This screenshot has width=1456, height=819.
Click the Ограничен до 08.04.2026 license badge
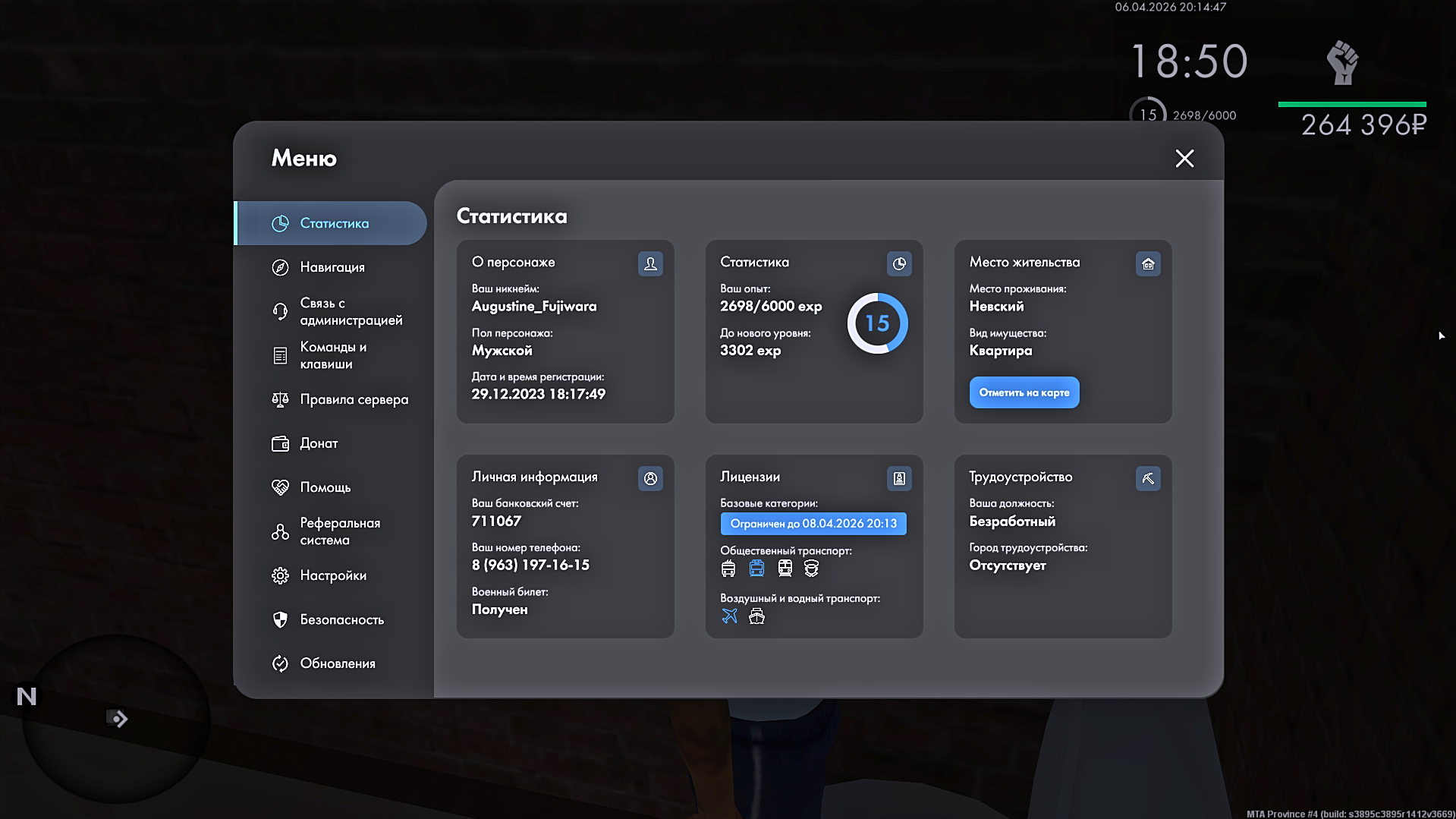tap(813, 524)
